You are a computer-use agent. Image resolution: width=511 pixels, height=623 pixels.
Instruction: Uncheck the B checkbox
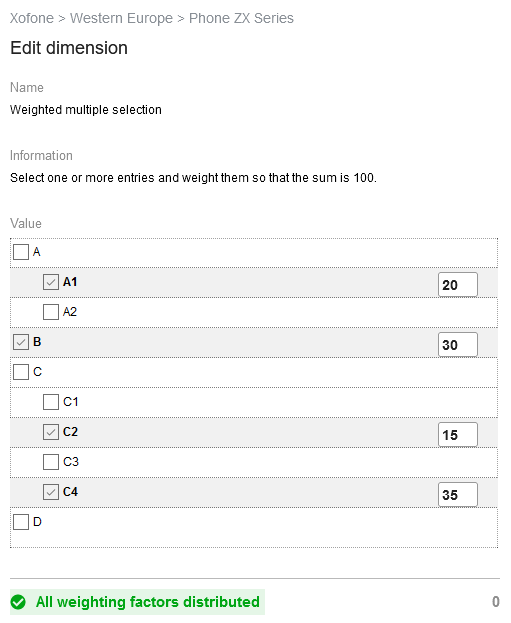21,342
